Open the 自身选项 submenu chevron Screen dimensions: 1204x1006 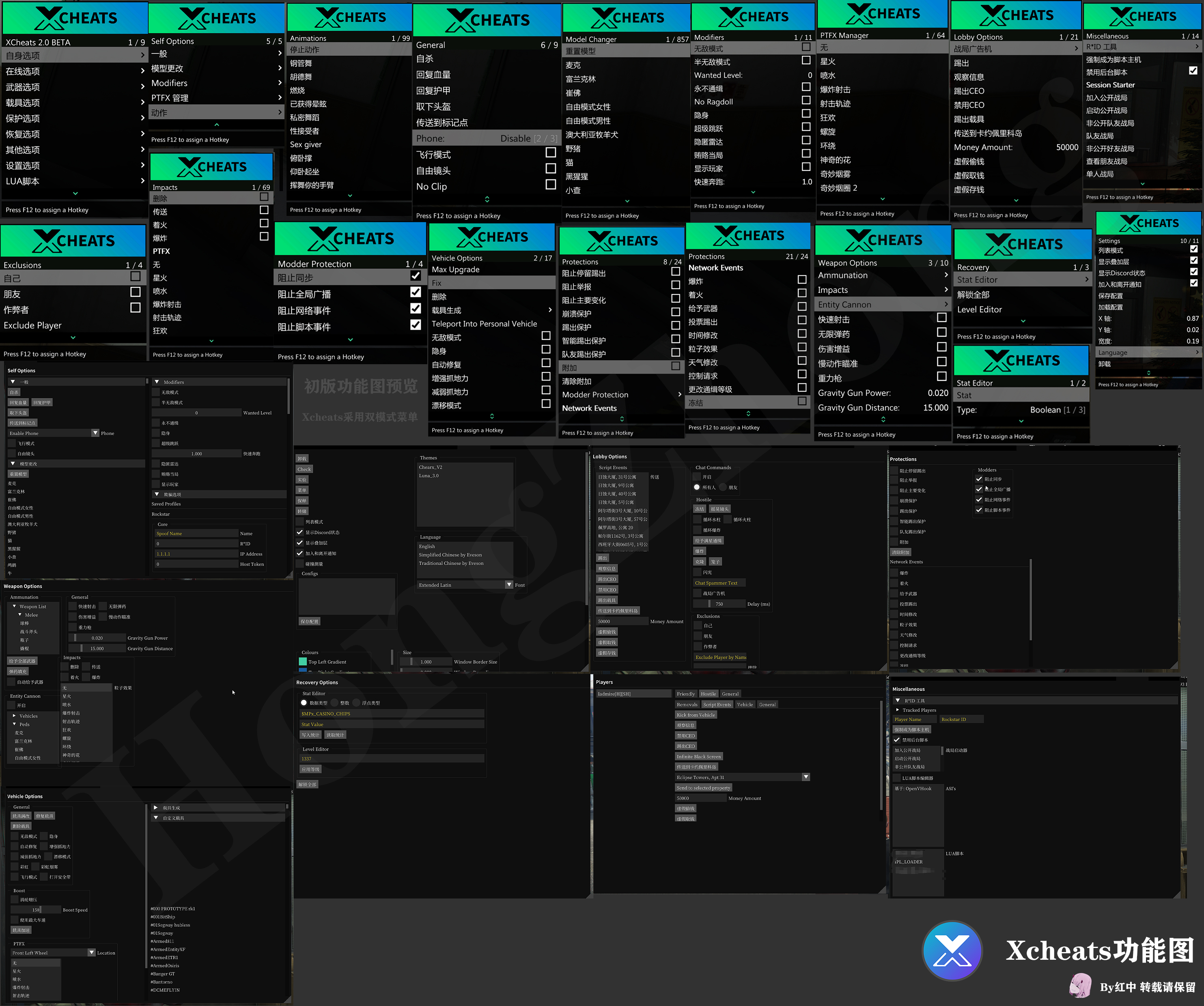(x=142, y=55)
